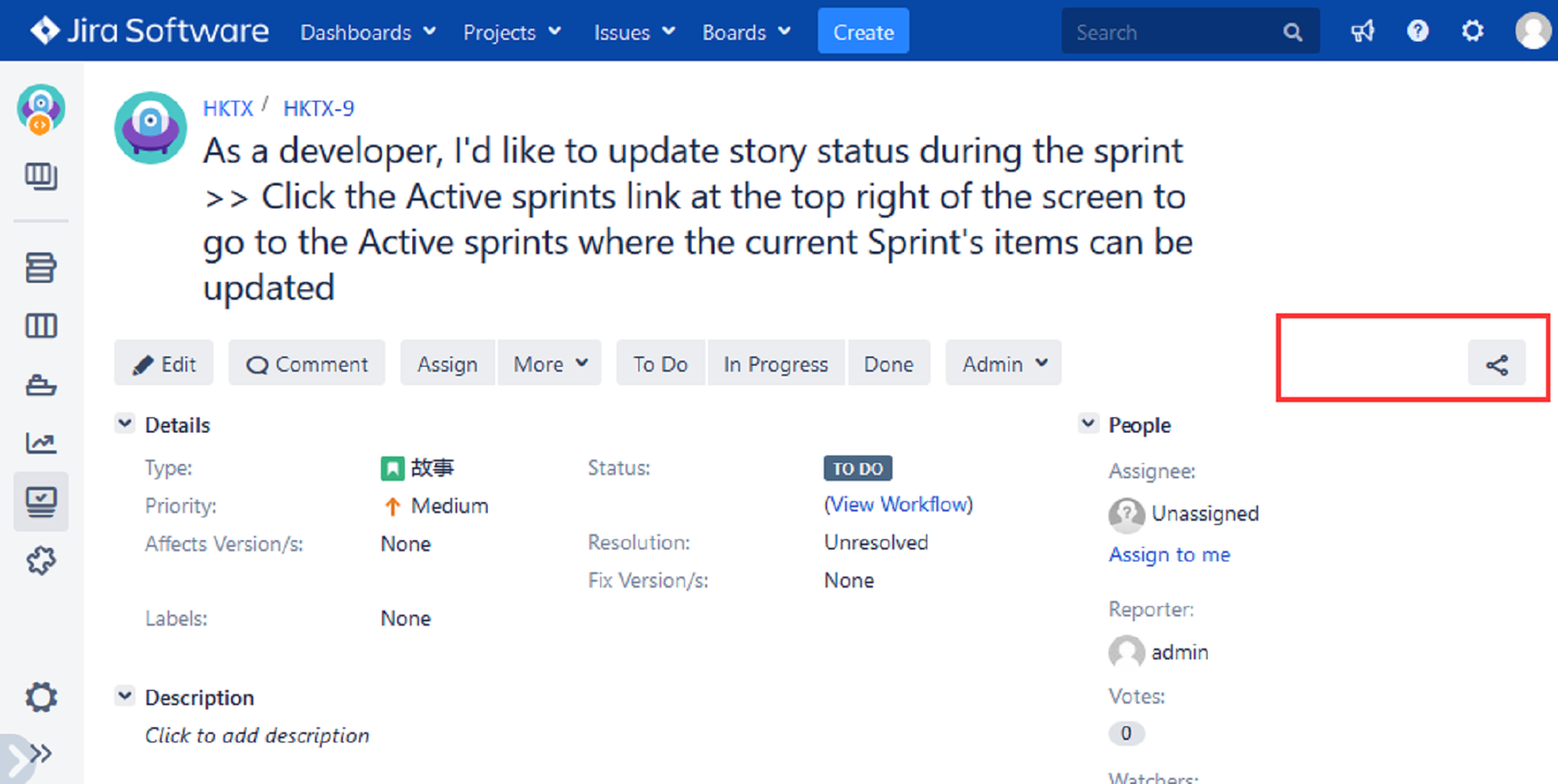This screenshot has height=784, width=1558.
Task: Click the votes count 0 badge
Action: click(x=1126, y=733)
